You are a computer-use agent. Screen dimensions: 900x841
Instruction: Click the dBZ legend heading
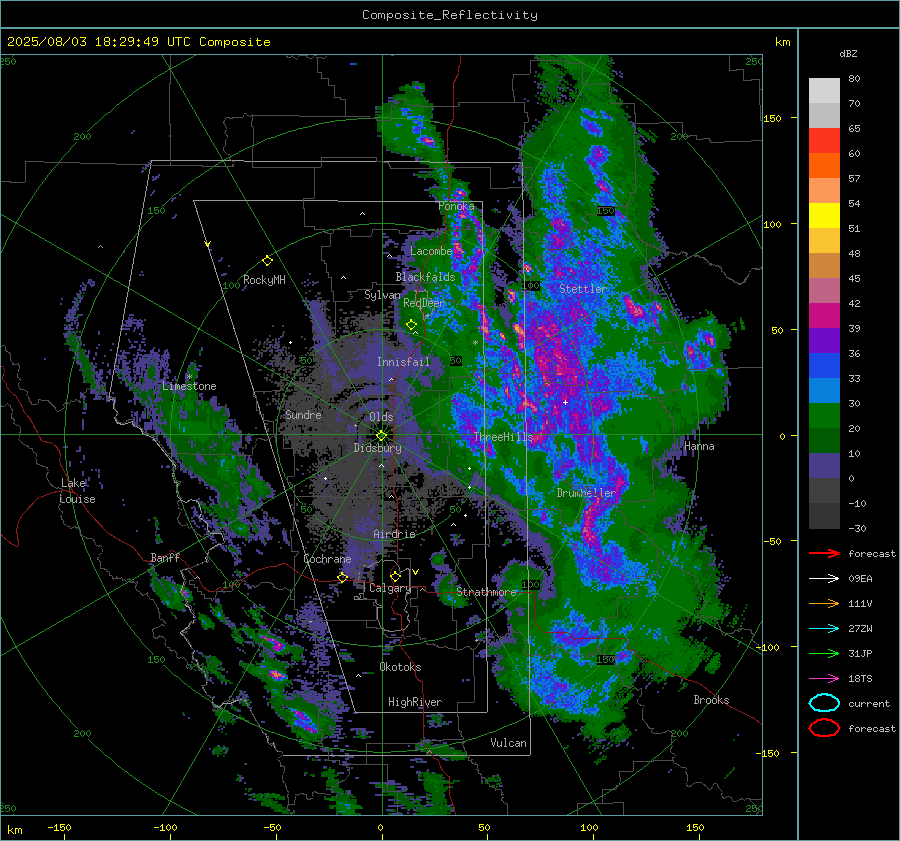(x=848, y=53)
